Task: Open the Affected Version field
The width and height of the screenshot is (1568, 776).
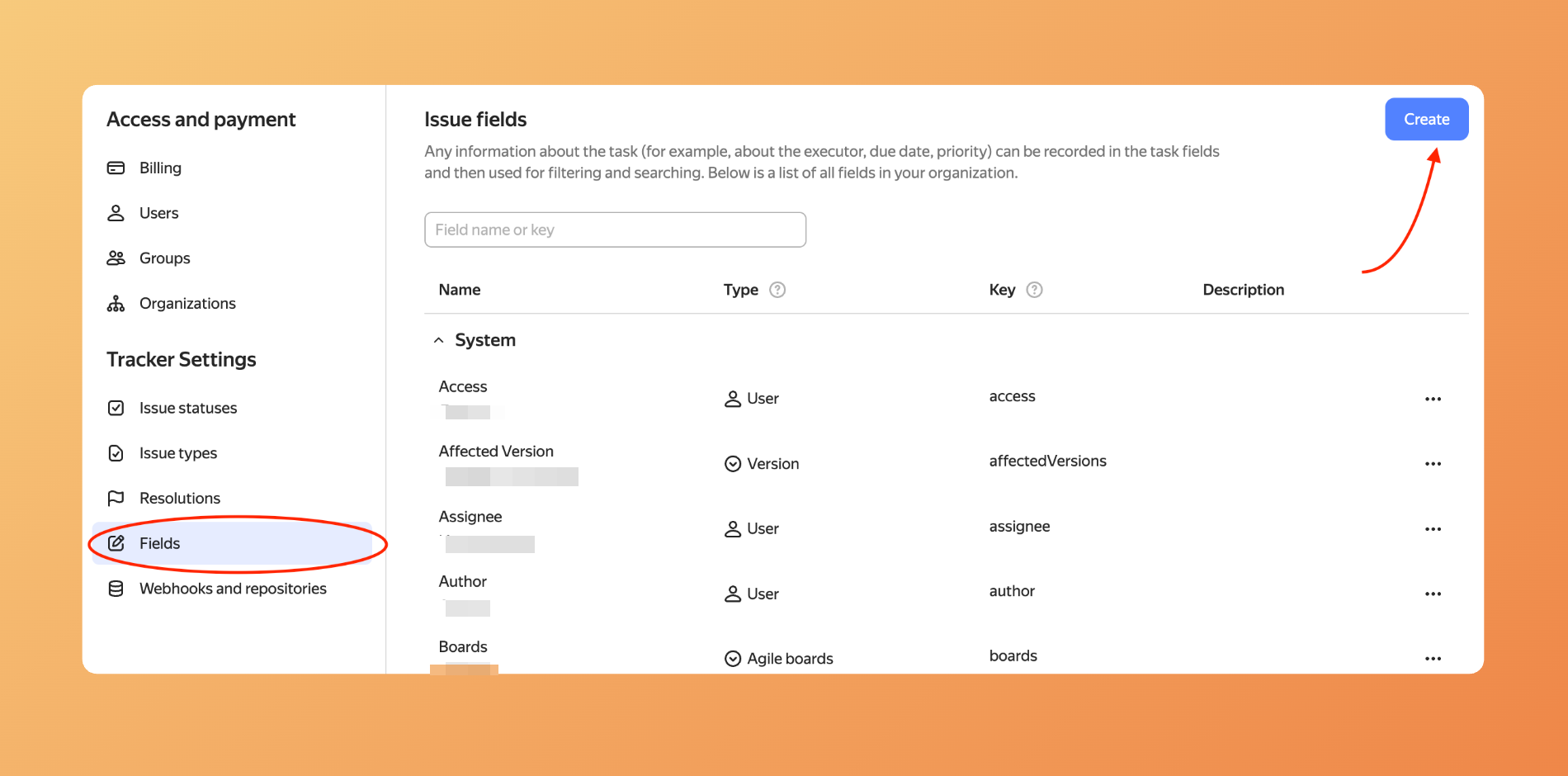Action: (496, 452)
